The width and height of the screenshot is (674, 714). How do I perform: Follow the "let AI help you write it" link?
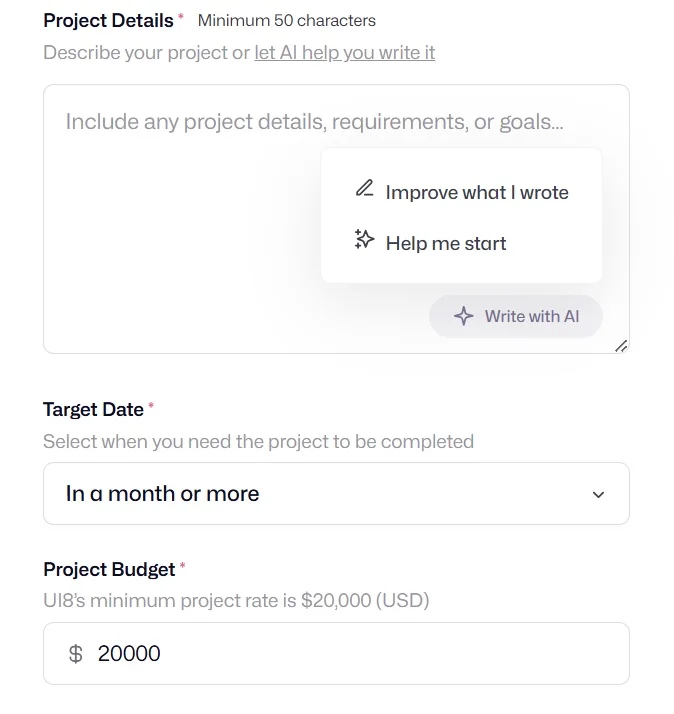coord(344,53)
